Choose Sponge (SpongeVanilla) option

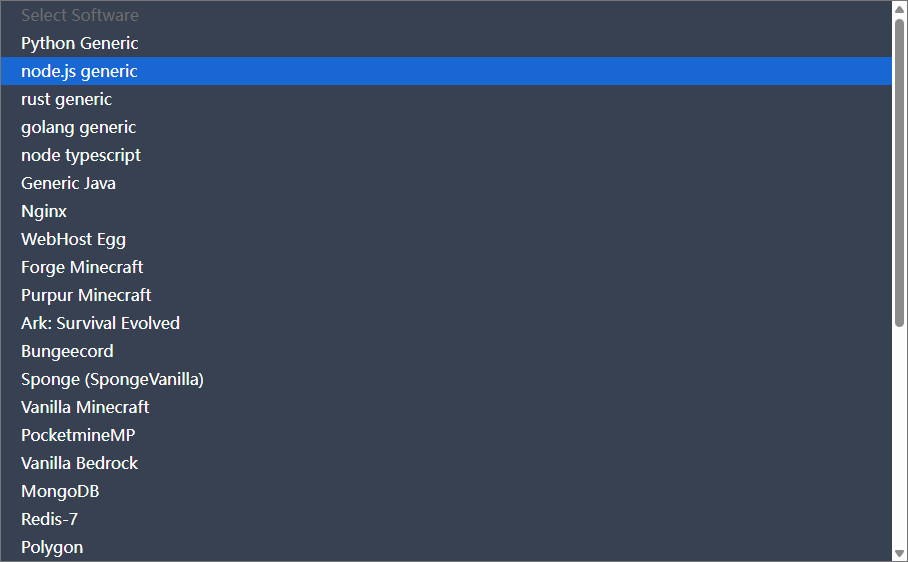(112, 379)
